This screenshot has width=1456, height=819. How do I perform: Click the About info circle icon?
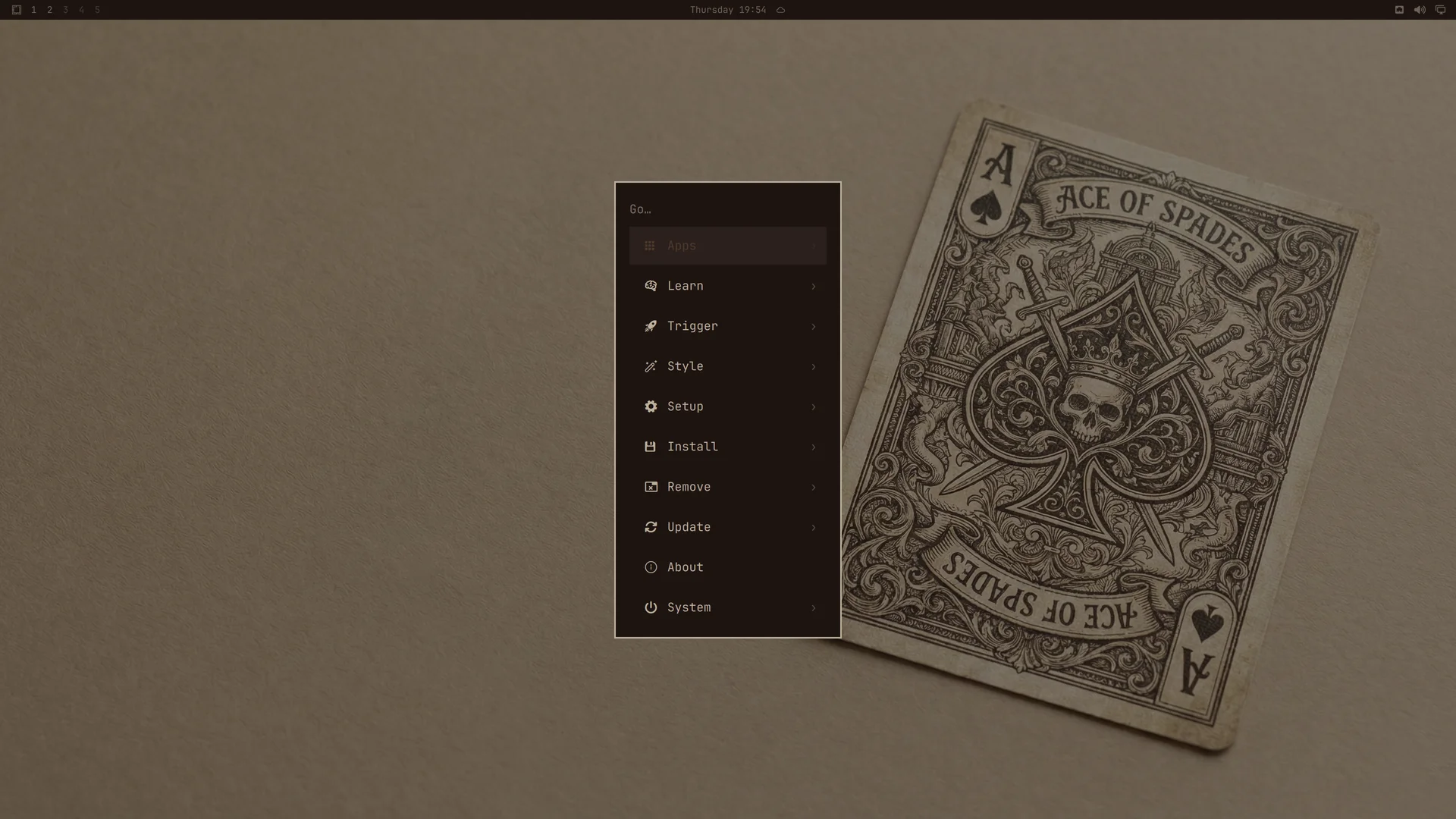651,567
